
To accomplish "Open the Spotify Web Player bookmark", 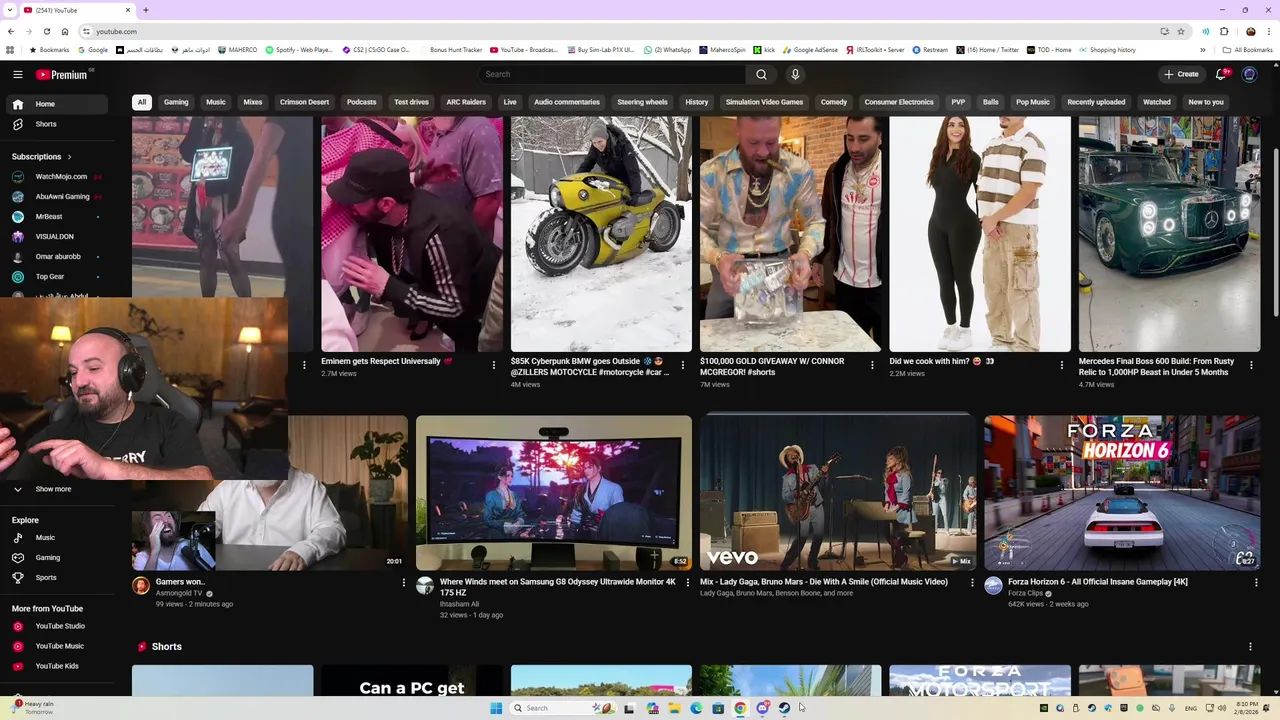I will click(x=298, y=50).
